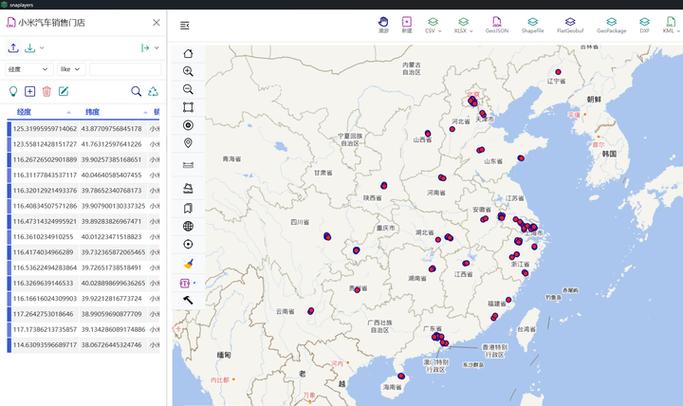Image resolution: width=683 pixels, height=406 pixels.
Task: Sort by the 纬度 column header
Action: pyautogui.click(x=92, y=112)
